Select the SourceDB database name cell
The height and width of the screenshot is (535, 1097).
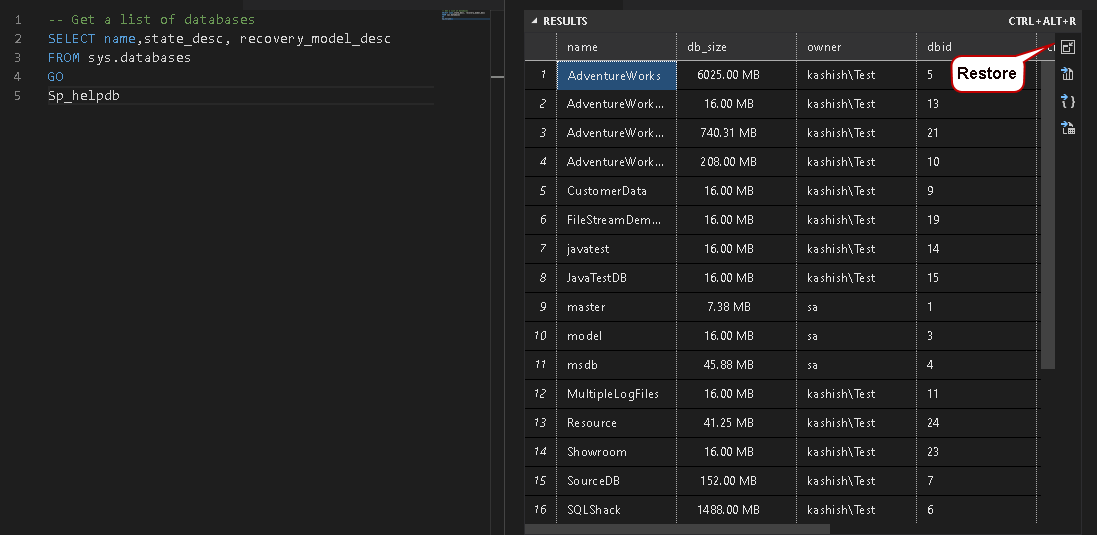616,481
